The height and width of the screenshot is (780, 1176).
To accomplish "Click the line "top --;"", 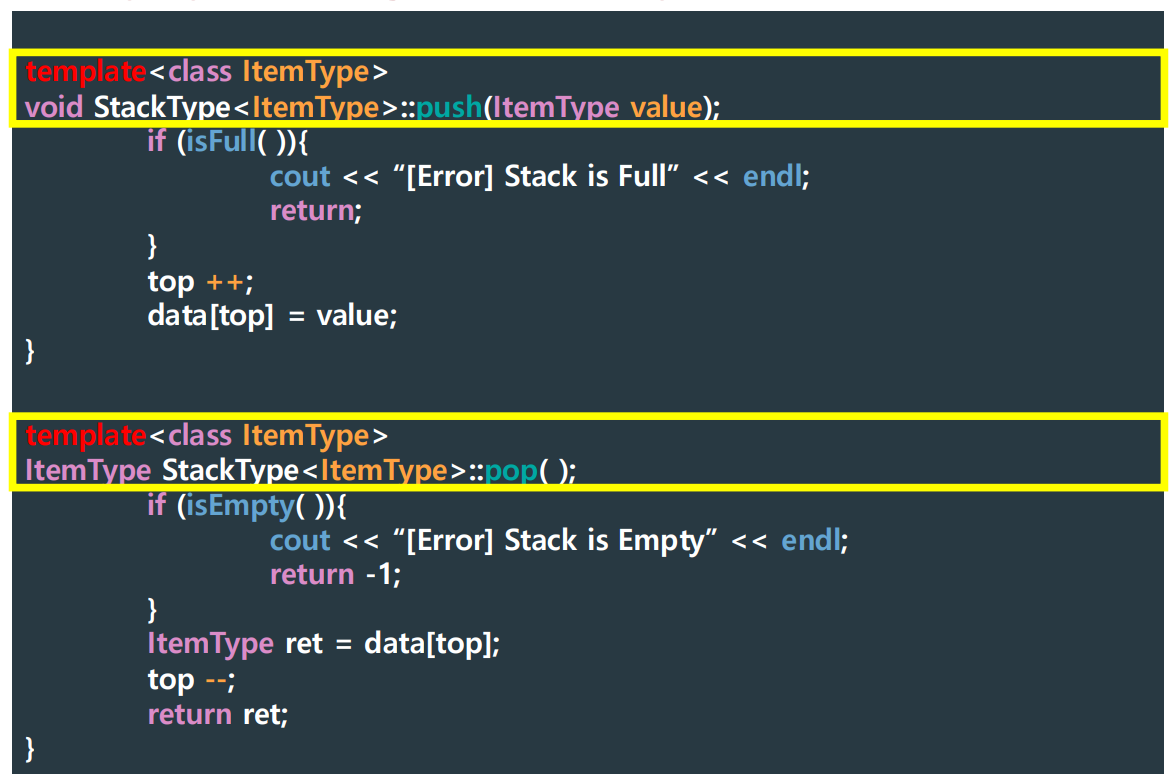I will point(191,680).
